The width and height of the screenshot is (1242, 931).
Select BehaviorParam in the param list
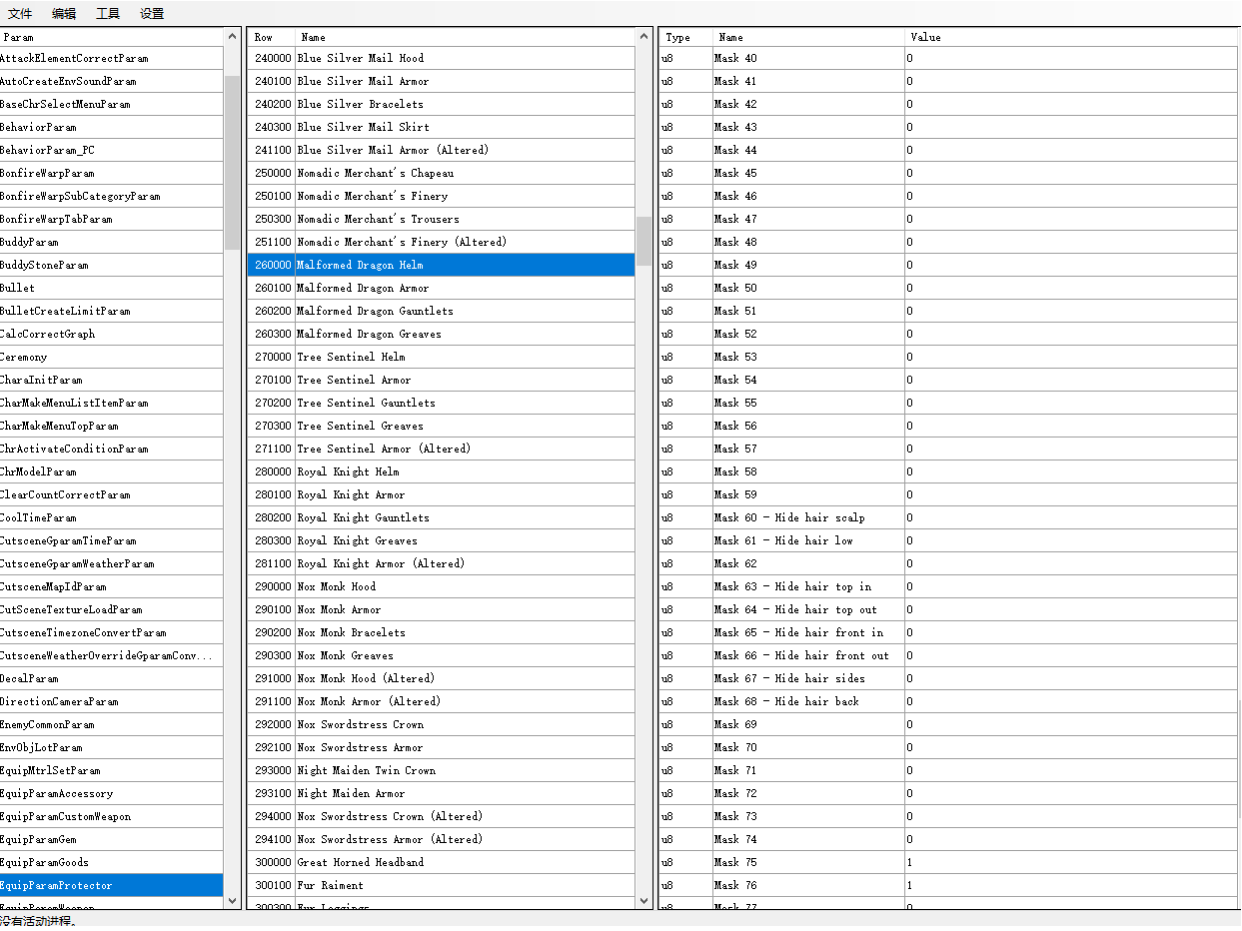tap(38, 127)
